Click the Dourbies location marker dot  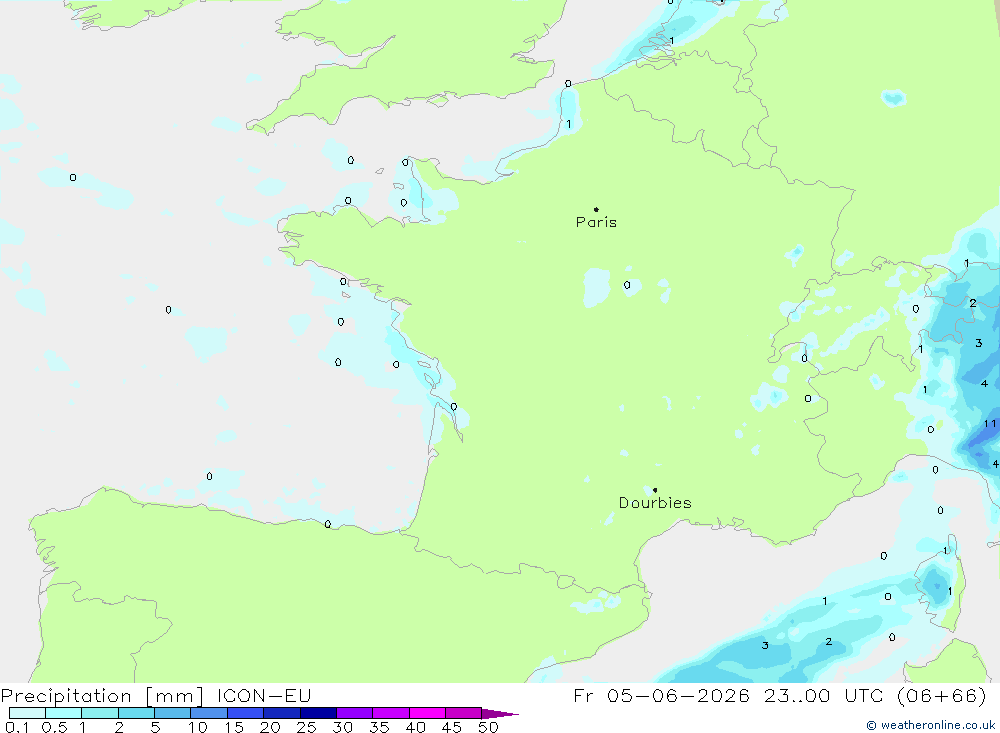[655, 490]
